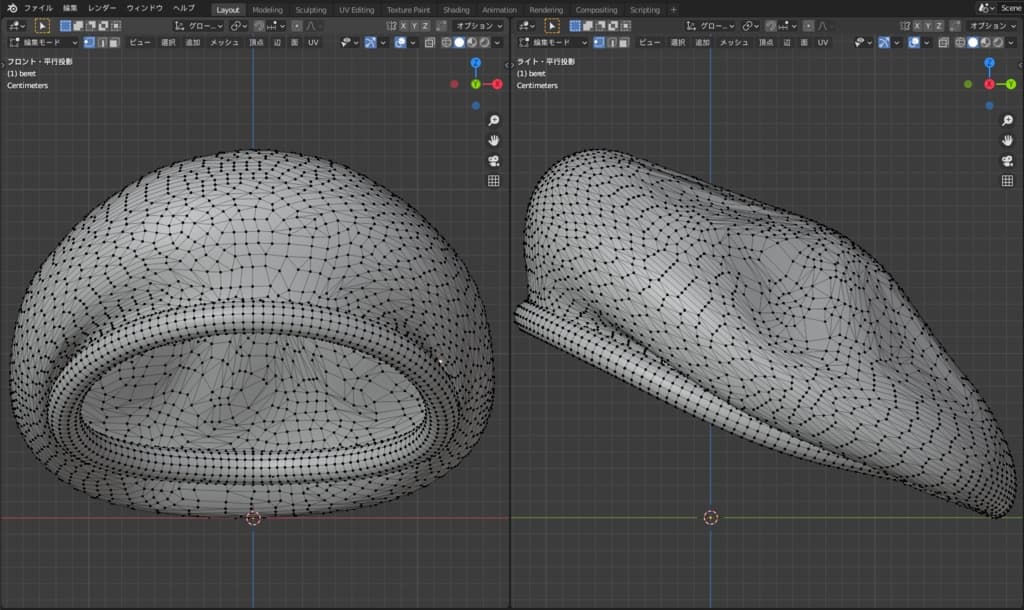Toggle X-ray display in left viewport header

coord(430,43)
